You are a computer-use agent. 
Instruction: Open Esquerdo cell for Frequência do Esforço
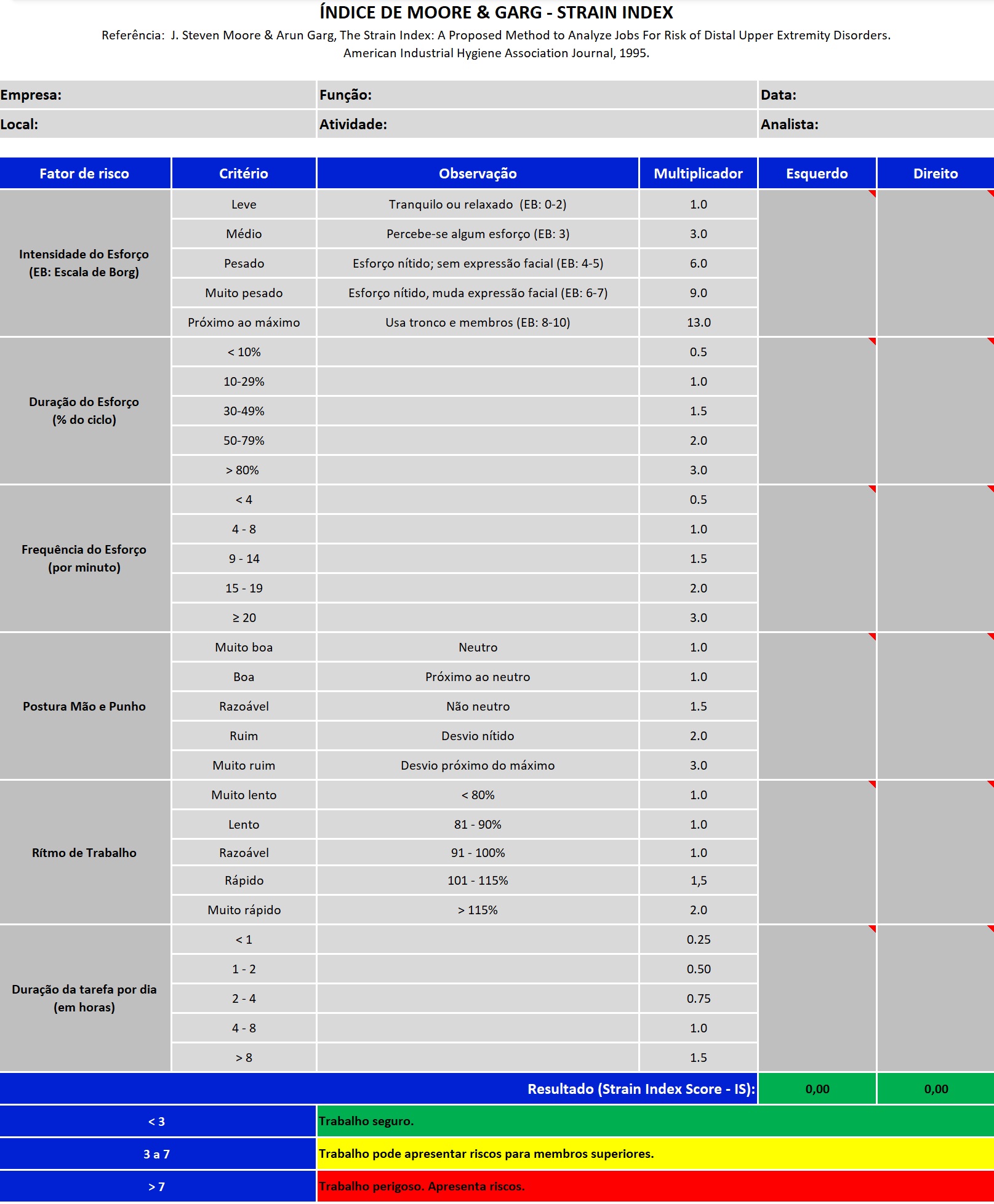click(x=817, y=559)
